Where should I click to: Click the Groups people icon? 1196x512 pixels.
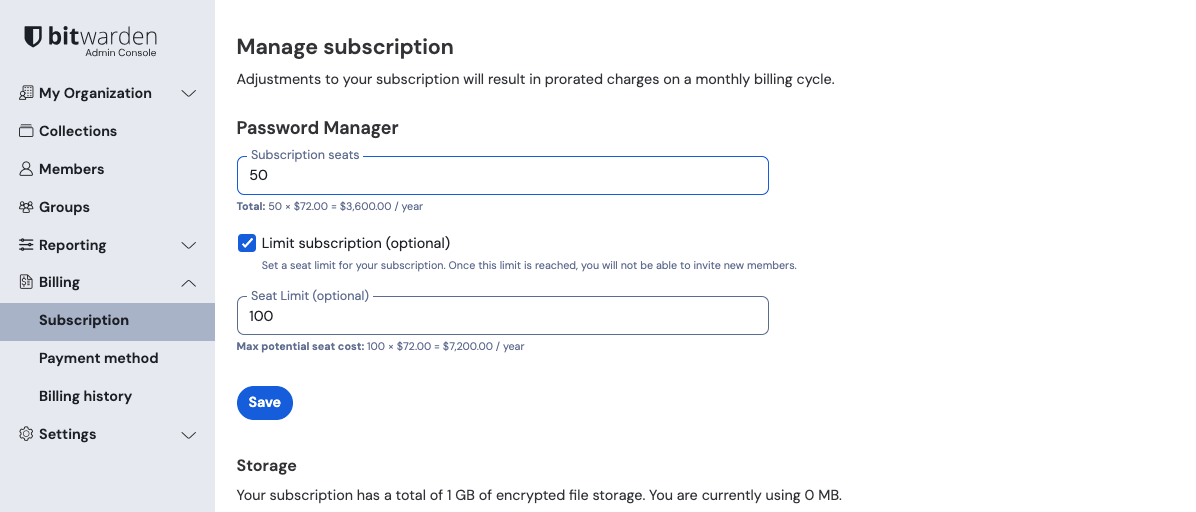pos(26,207)
